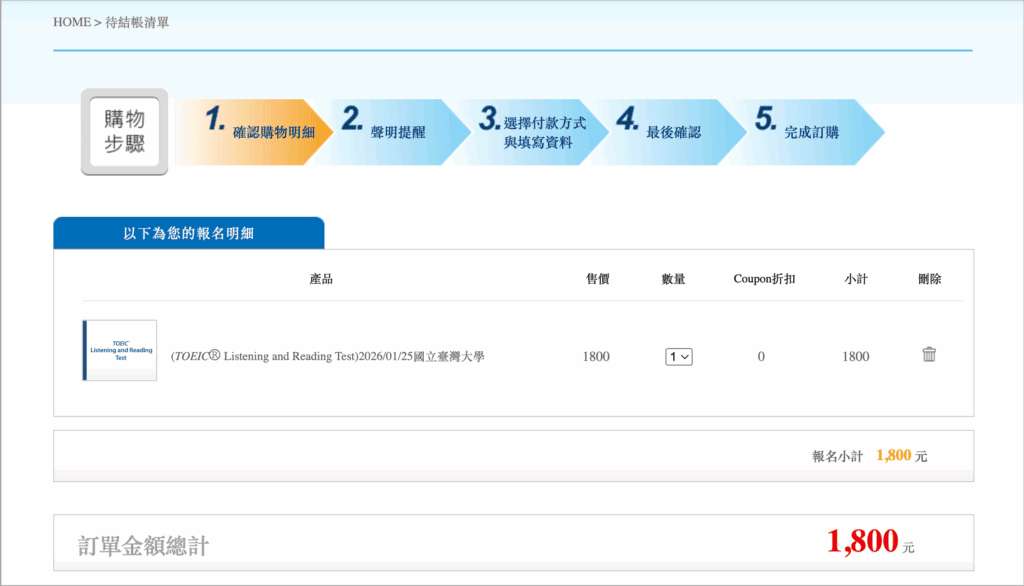Click the orange 報名小計 amount 1,800
1024x586 pixels.
click(893, 456)
